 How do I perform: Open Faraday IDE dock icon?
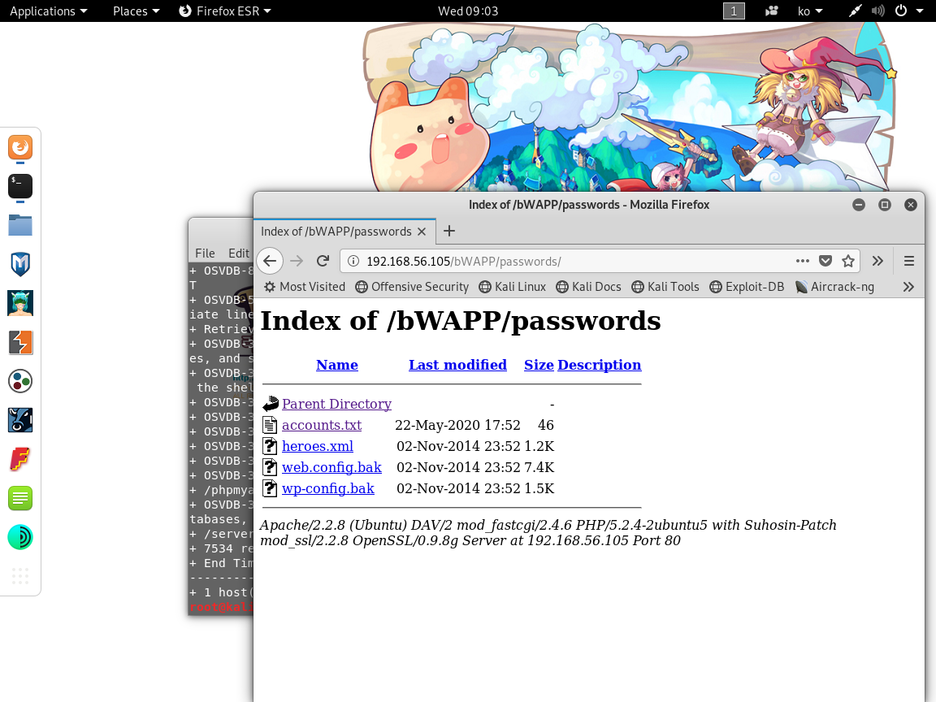(20, 460)
